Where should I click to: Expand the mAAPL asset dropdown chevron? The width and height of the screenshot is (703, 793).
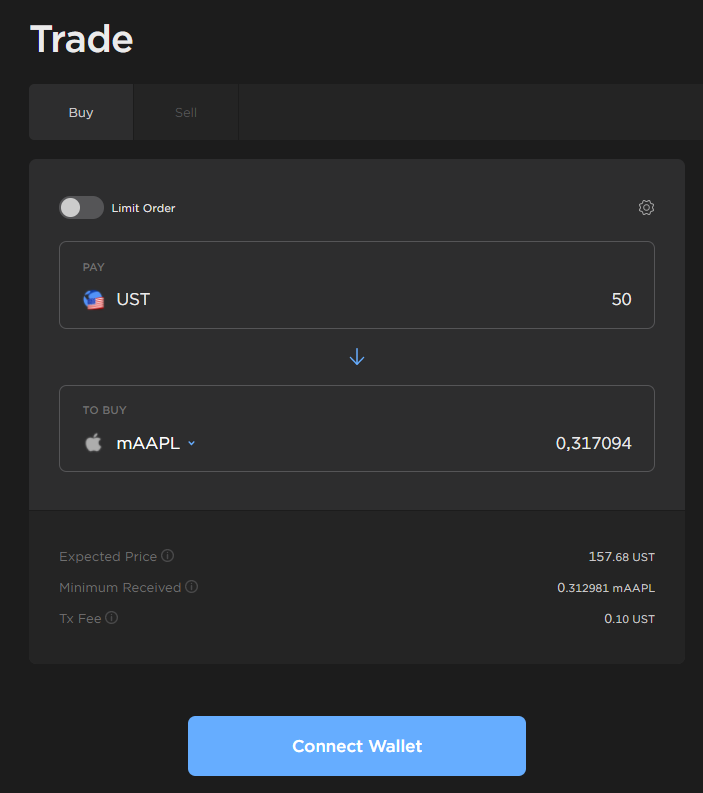point(191,444)
